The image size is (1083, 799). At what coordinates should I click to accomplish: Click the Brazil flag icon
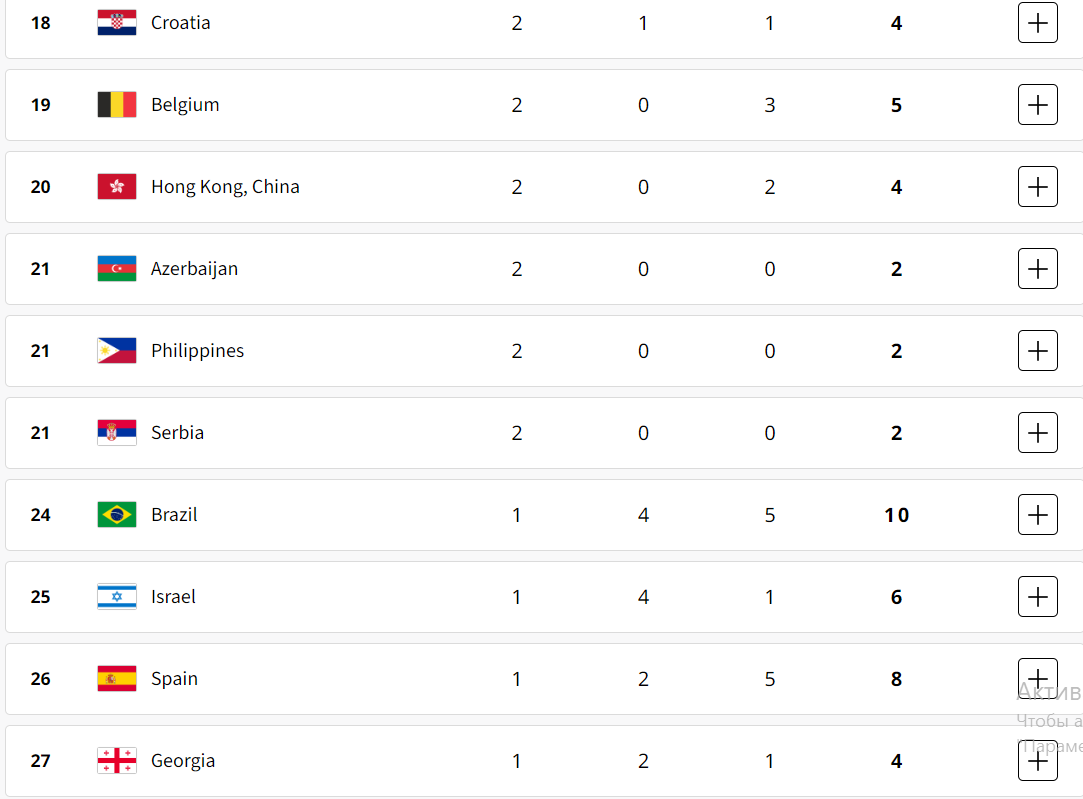[117, 514]
